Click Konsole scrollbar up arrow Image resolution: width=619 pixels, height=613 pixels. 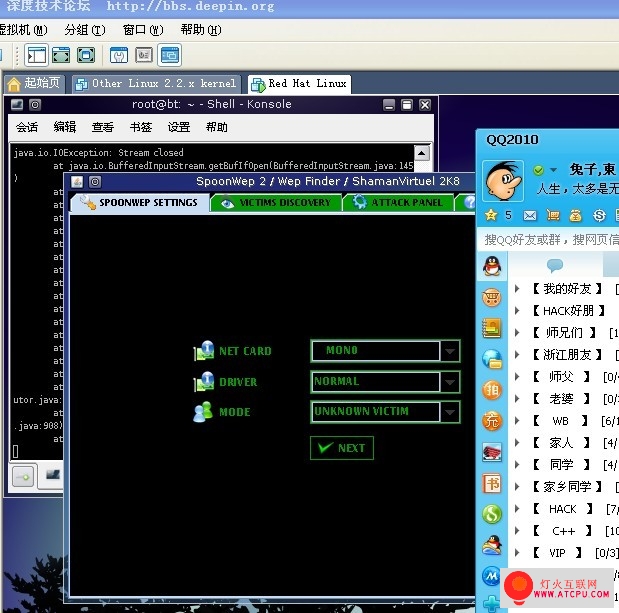tap(422, 153)
